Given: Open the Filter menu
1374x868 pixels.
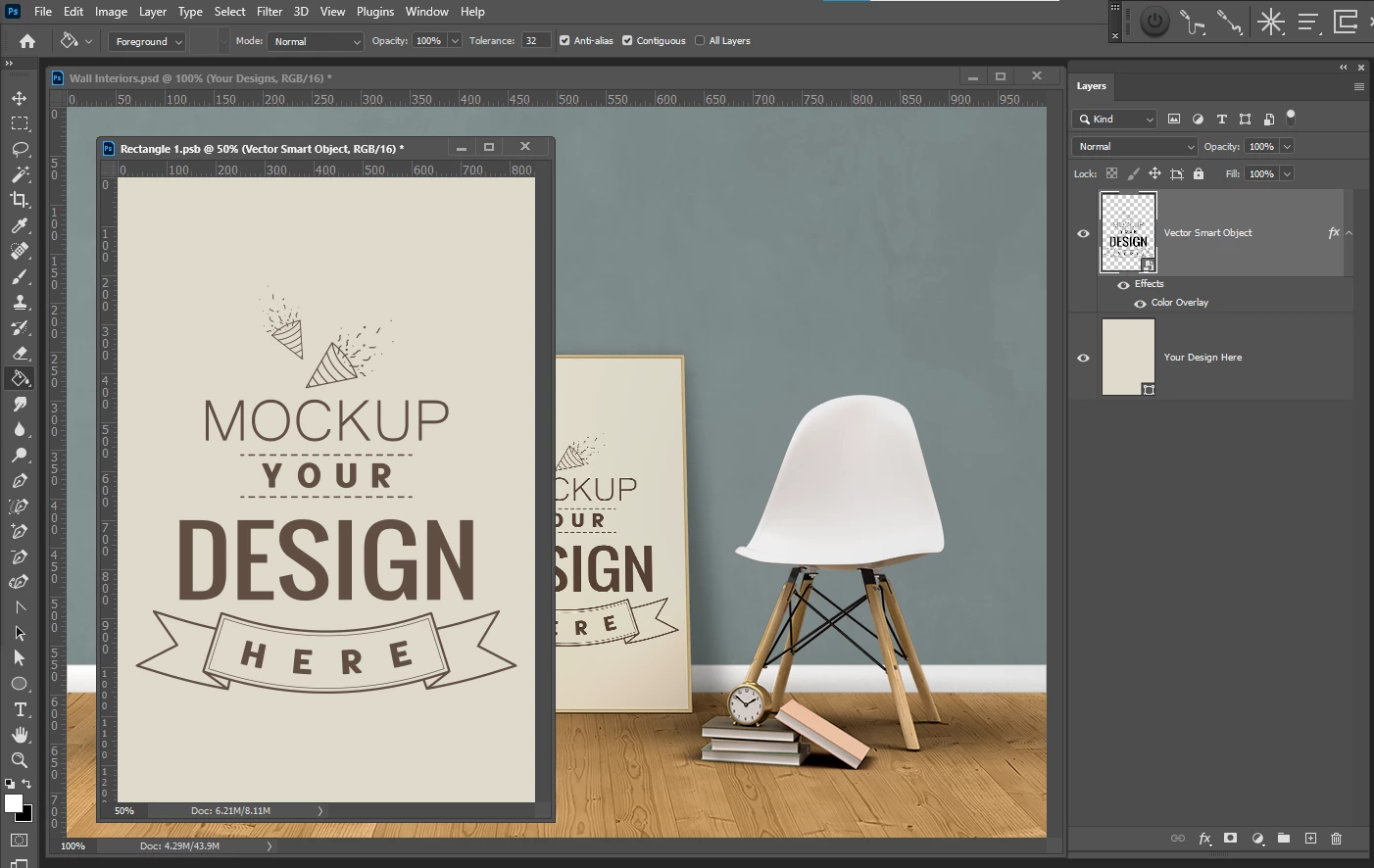Looking at the screenshot, I should click(270, 12).
